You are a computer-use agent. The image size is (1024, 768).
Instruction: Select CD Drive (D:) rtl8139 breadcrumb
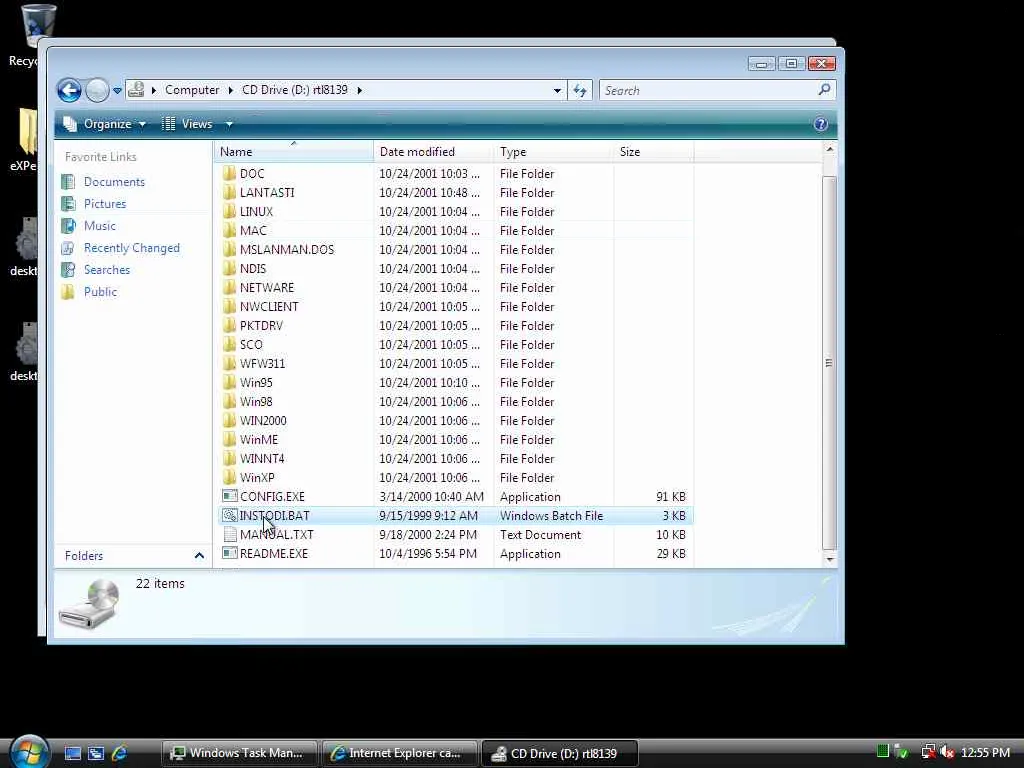coord(295,90)
